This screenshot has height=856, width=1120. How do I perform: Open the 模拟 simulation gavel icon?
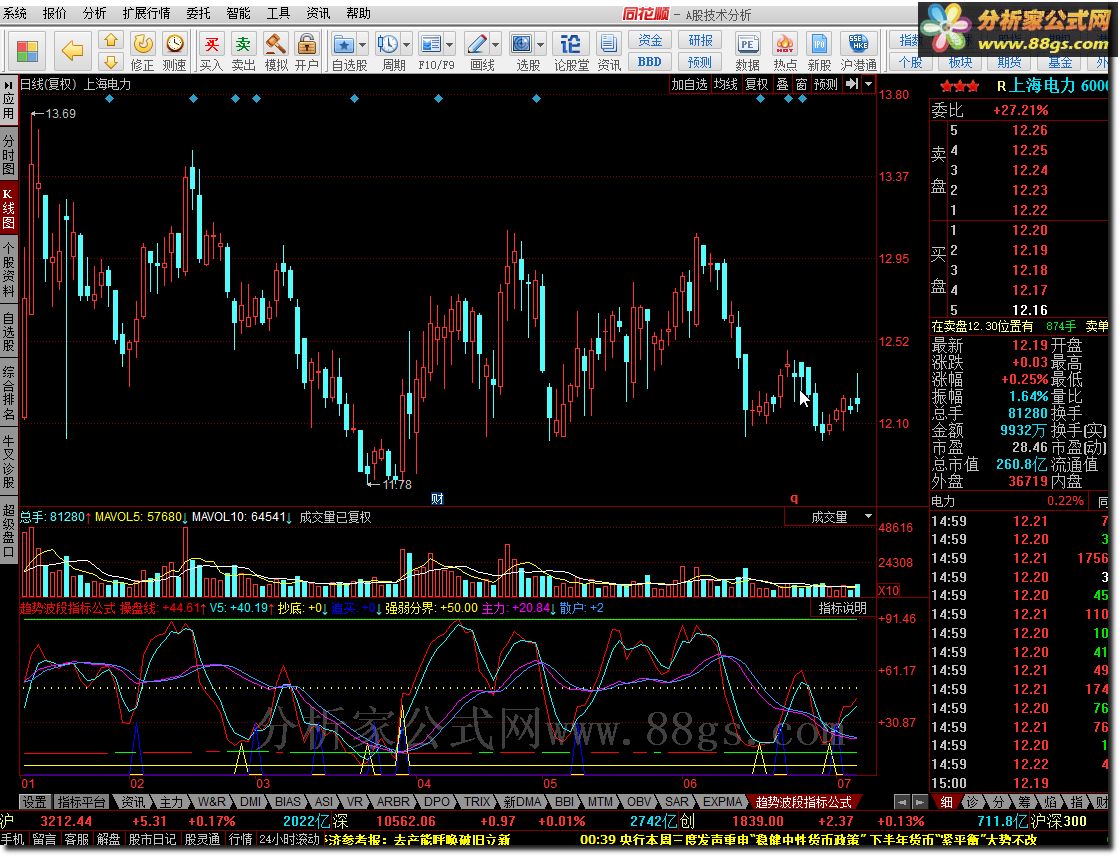(x=276, y=51)
